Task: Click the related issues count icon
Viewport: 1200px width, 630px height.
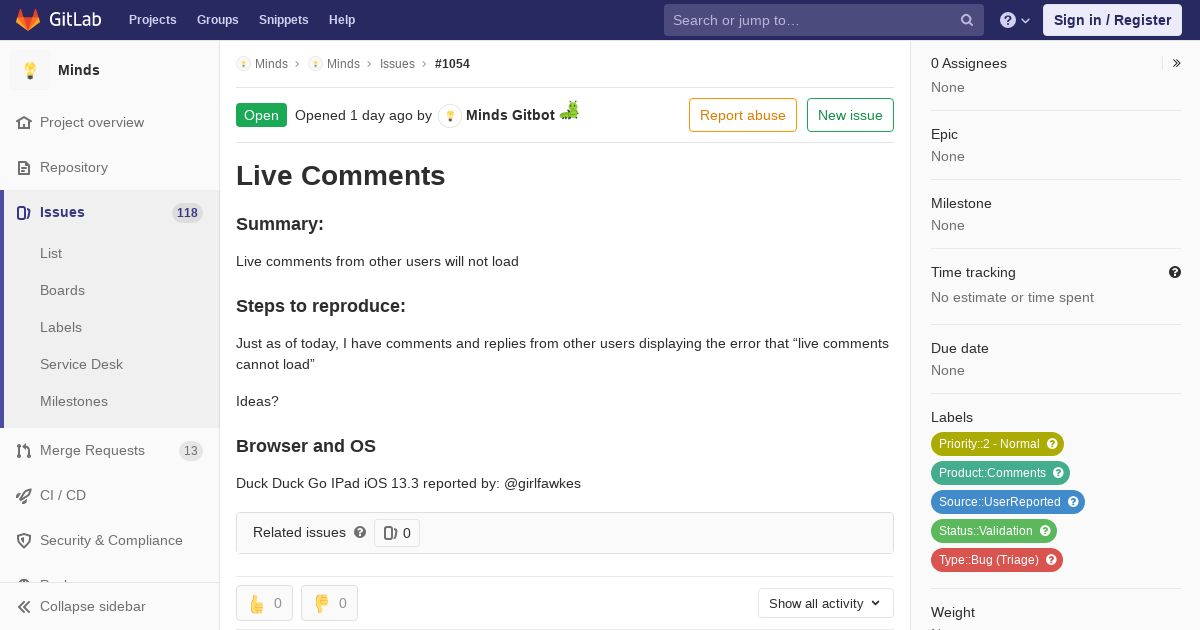Action: tap(390, 533)
